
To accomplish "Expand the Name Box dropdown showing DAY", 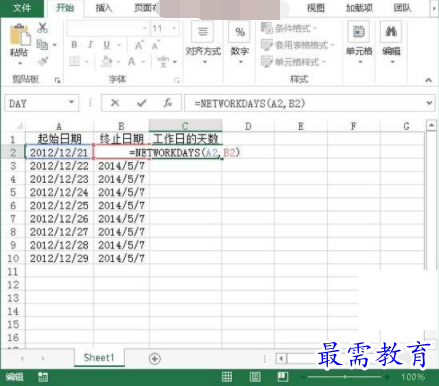I will [71, 102].
